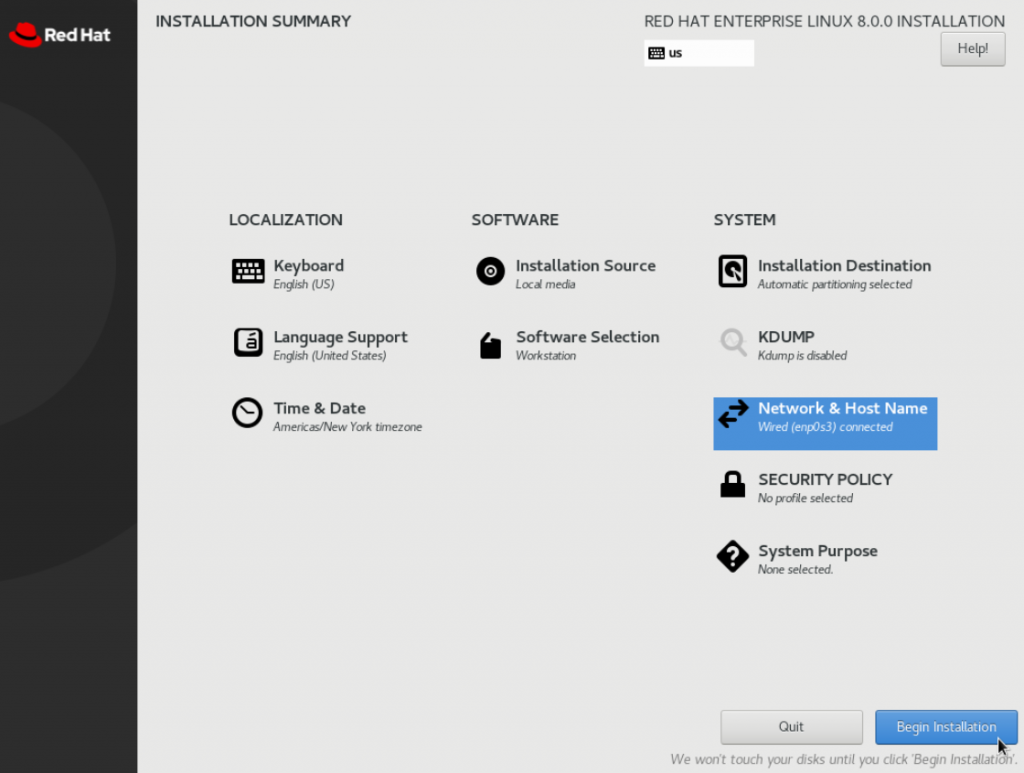Click 'Americas/New York timezone' text
Viewport: 1024px width, 773px height.
pos(347,426)
